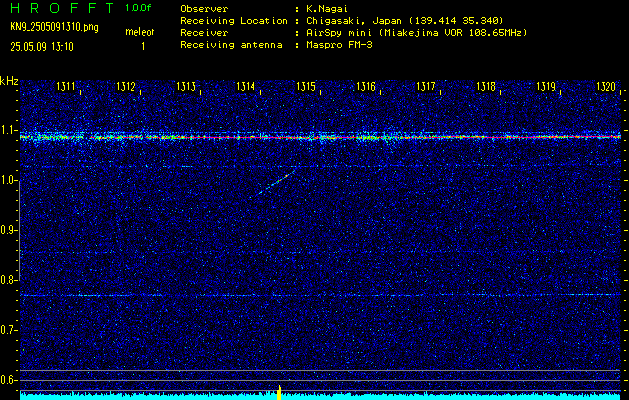
Task: Click the 1313 time marker
Action: (186, 86)
